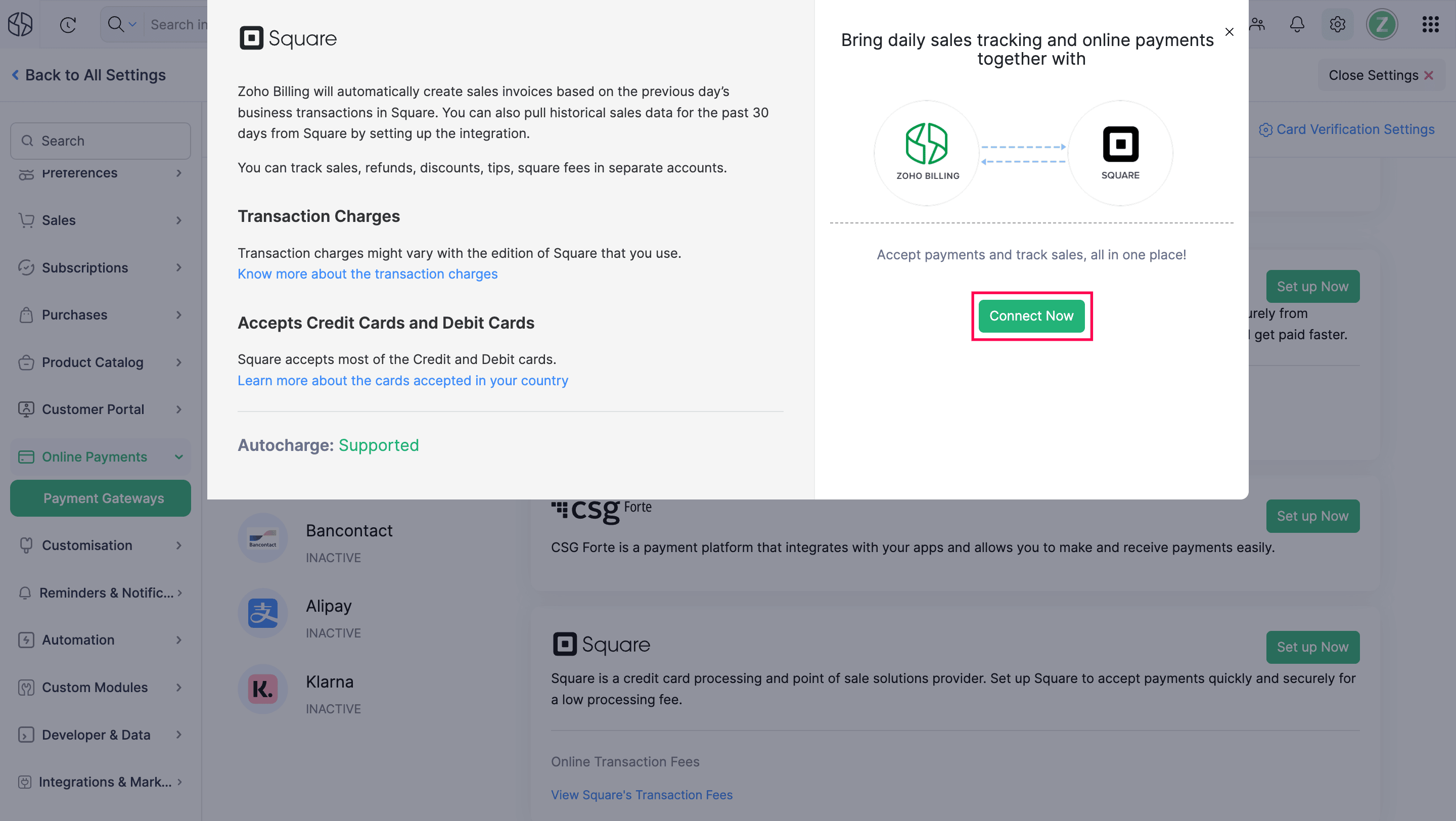Screen dimensions: 1456x821
Task: Close the Square integration dialog
Action: [1230, 32]
